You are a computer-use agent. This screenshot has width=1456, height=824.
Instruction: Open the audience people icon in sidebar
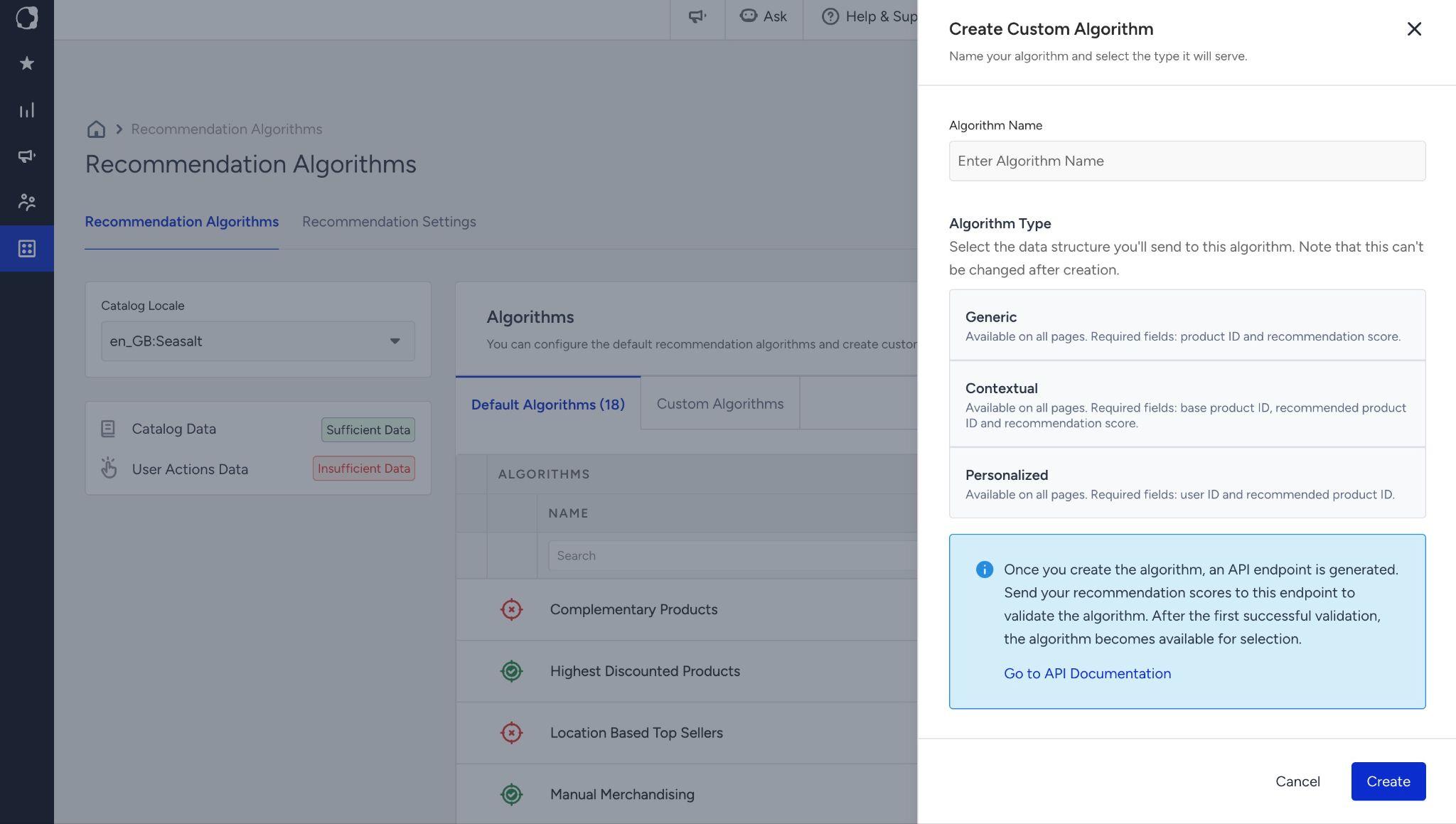click(x=27, y=202)
